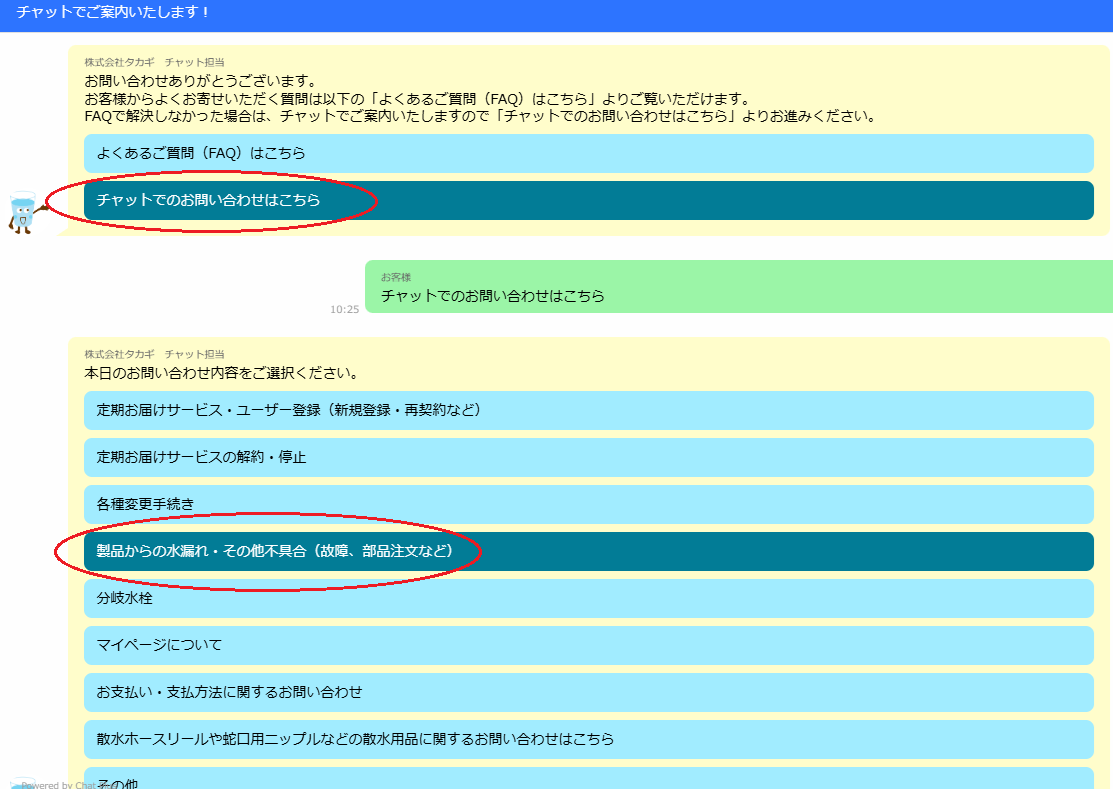Viewport: 1113px width, 789px height.
Task: Choose the 分岐水栓 inquiry option
Action: (x=588, y=598)
